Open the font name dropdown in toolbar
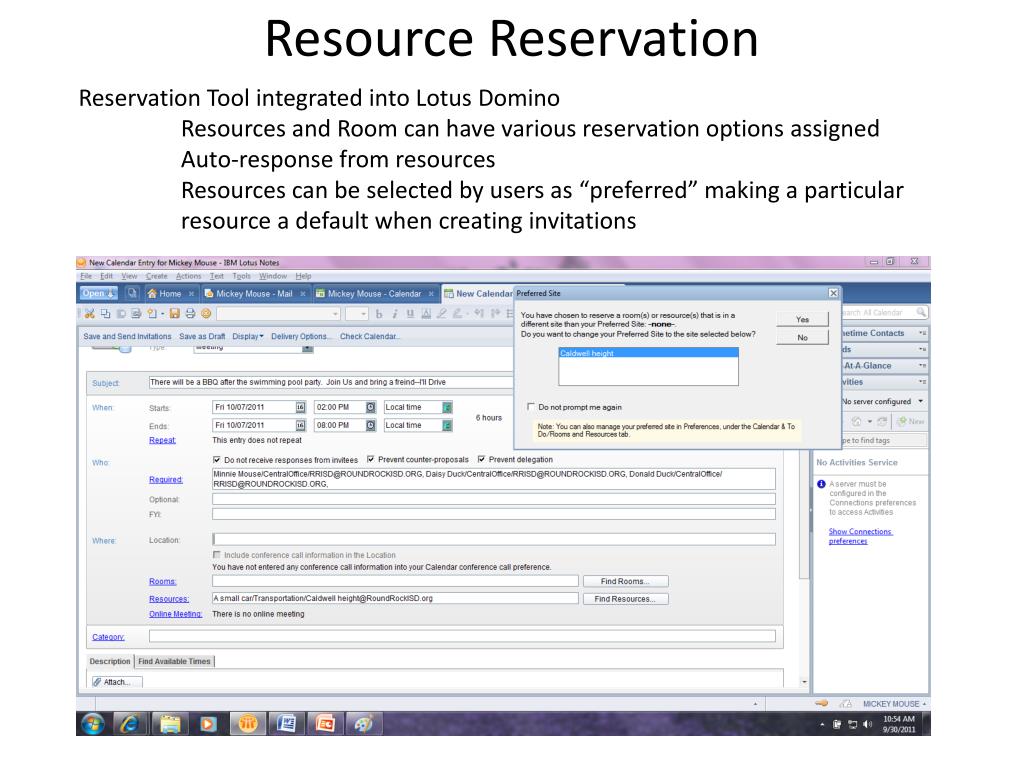Viewport: 1024px width, 768px height. (335, 314)
